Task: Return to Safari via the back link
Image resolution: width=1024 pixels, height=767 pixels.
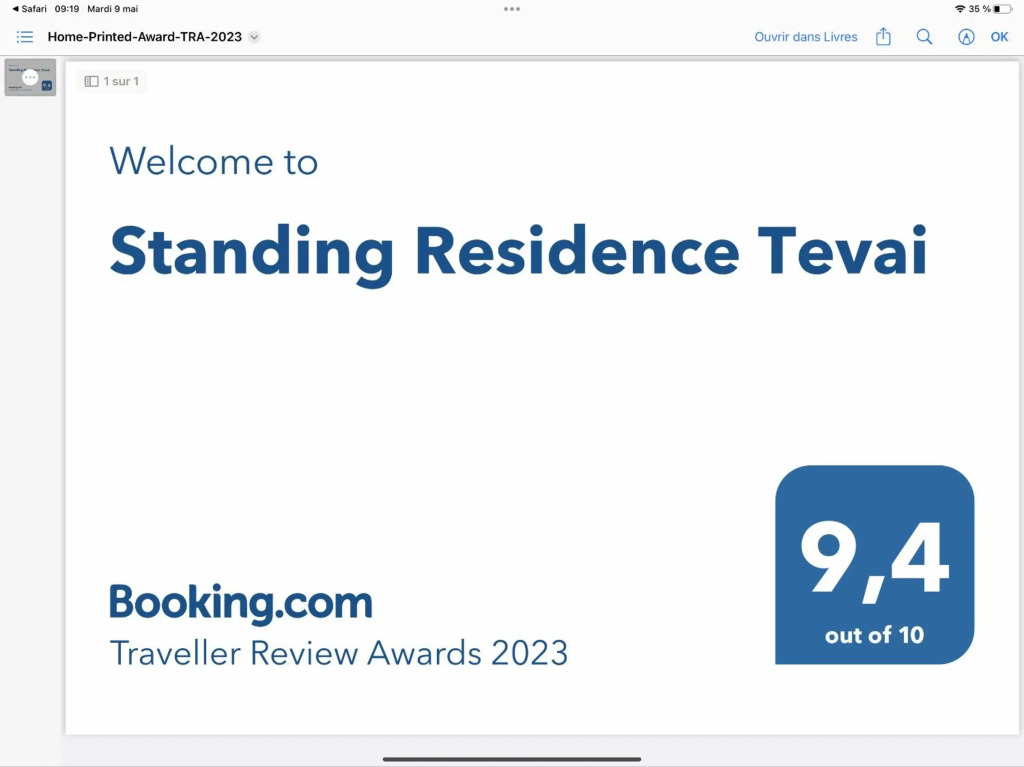Action: coord(29,9)
